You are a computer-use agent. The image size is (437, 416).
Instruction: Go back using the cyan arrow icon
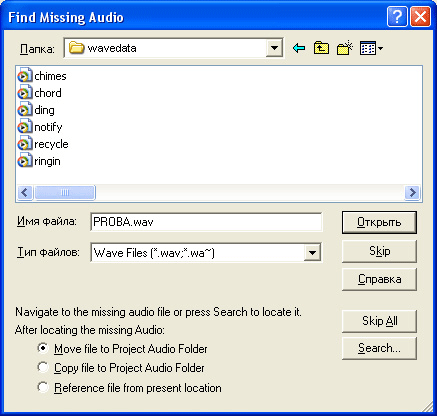tap(299, 48)
